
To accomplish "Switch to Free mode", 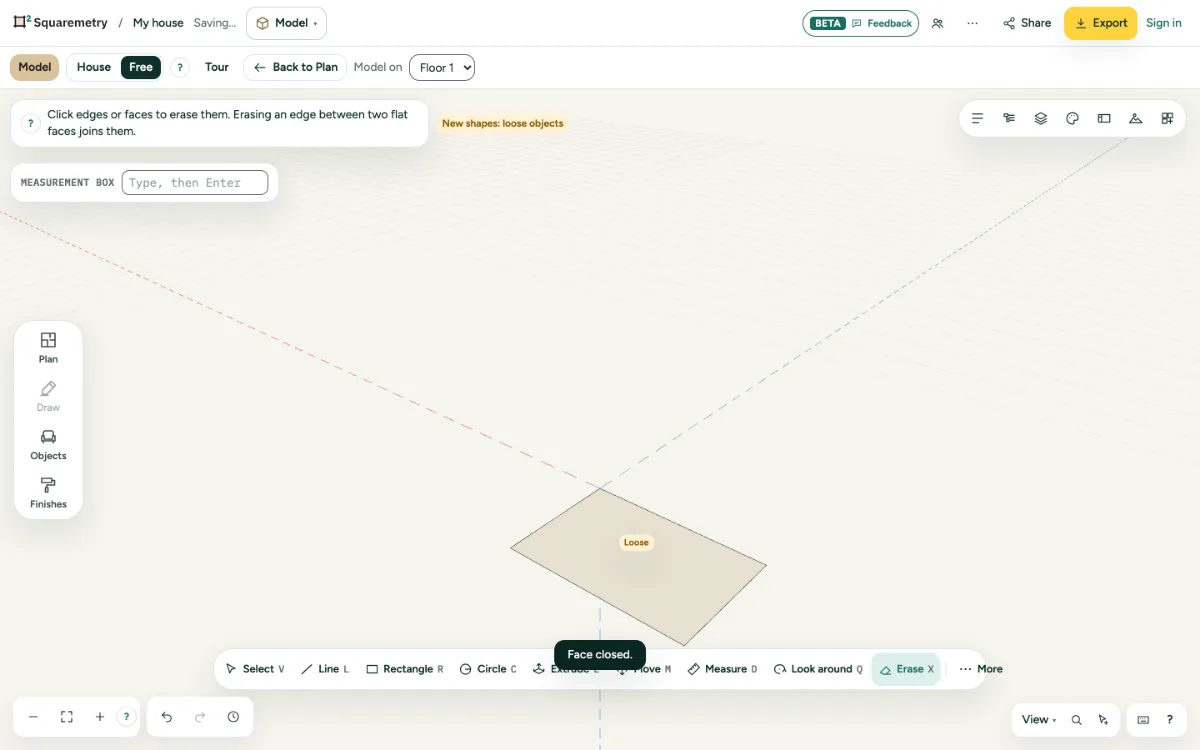I will [141, 67].
